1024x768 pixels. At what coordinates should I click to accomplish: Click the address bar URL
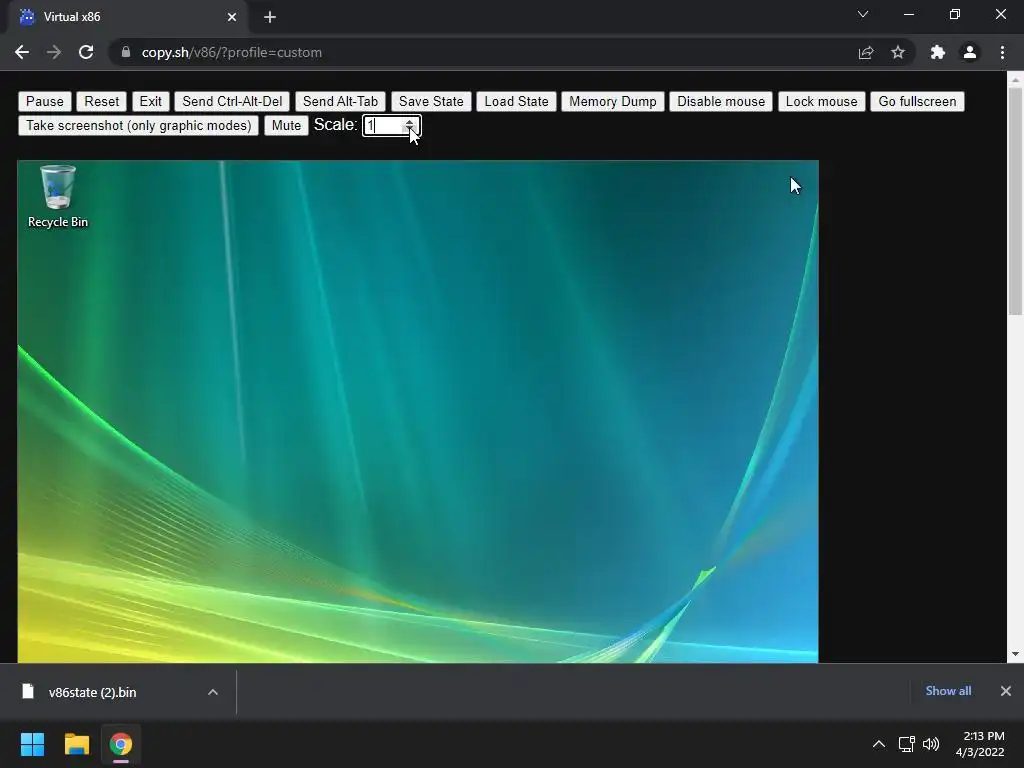[232, 52]
